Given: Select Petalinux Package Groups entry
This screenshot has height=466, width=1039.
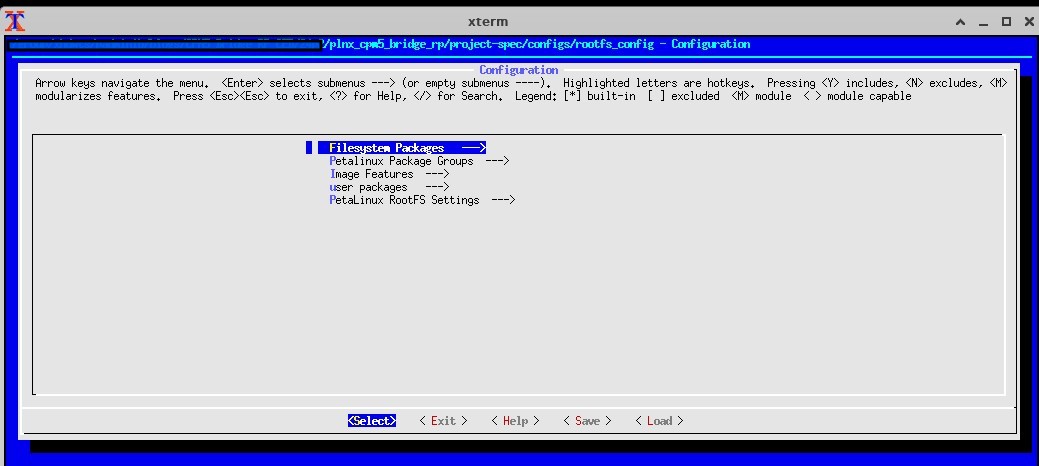Looking at the screenshot, I should click(401, 161).
